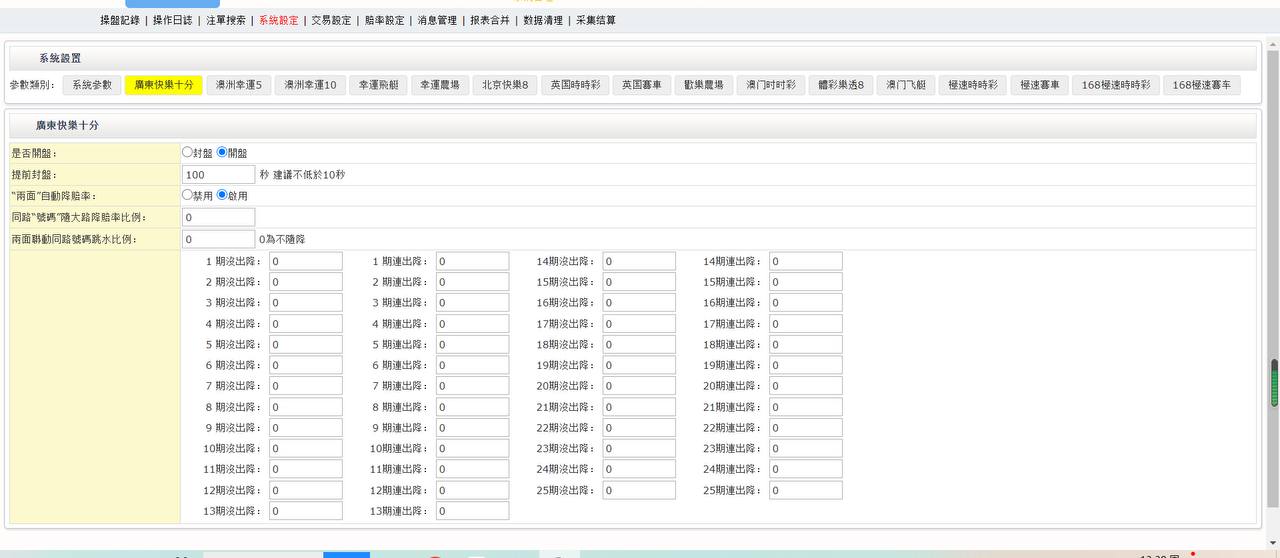Select the 開盤 radio option

tap(222, 153)
